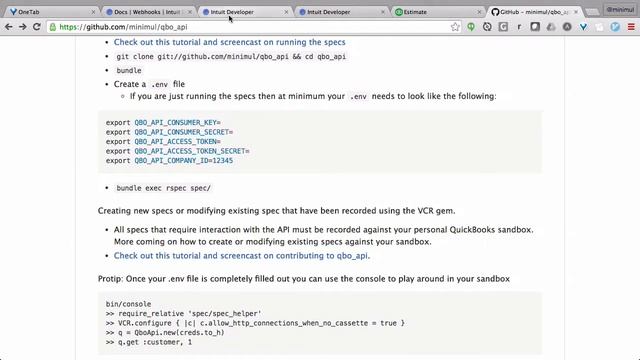Viewport: 640px width, 360px height.
Task: Bookmark this page with the star icon
Action: pos(455,27)
